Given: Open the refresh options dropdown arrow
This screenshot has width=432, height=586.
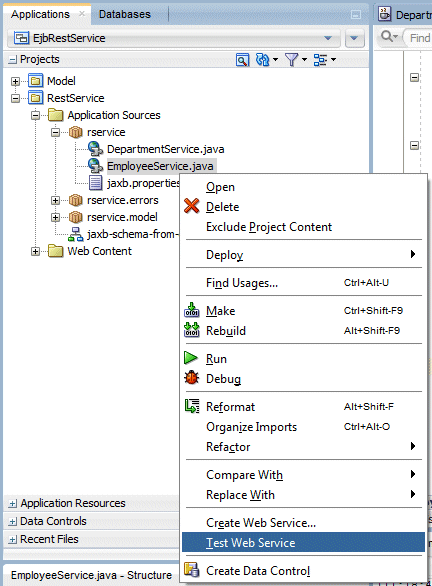Looking at the screenshot, I should (276, 59).
